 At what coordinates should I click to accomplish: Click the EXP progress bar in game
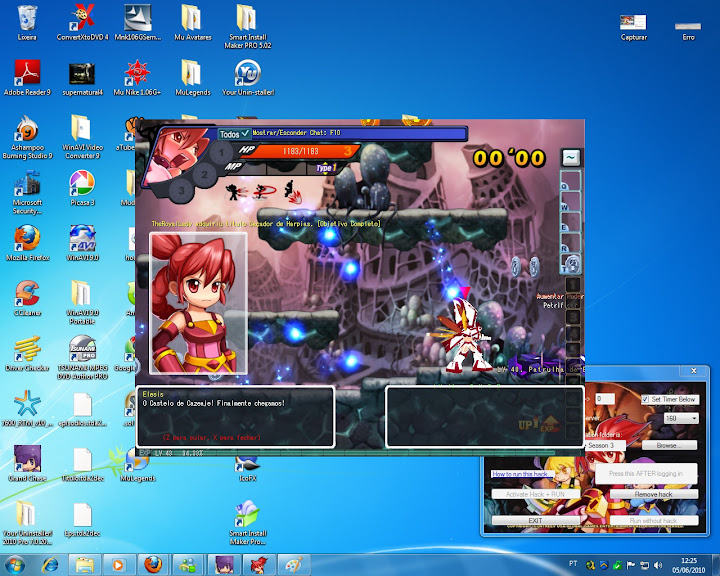coord(360,453)
